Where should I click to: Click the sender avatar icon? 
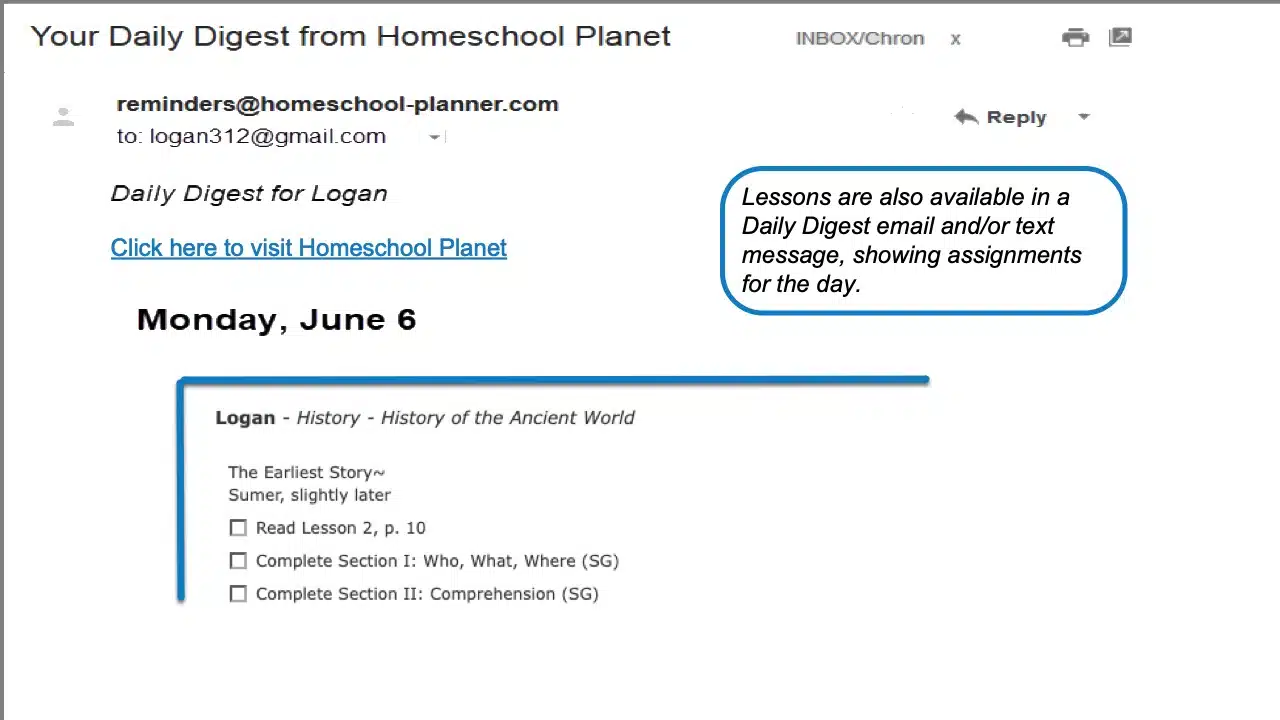coord(63,117)
